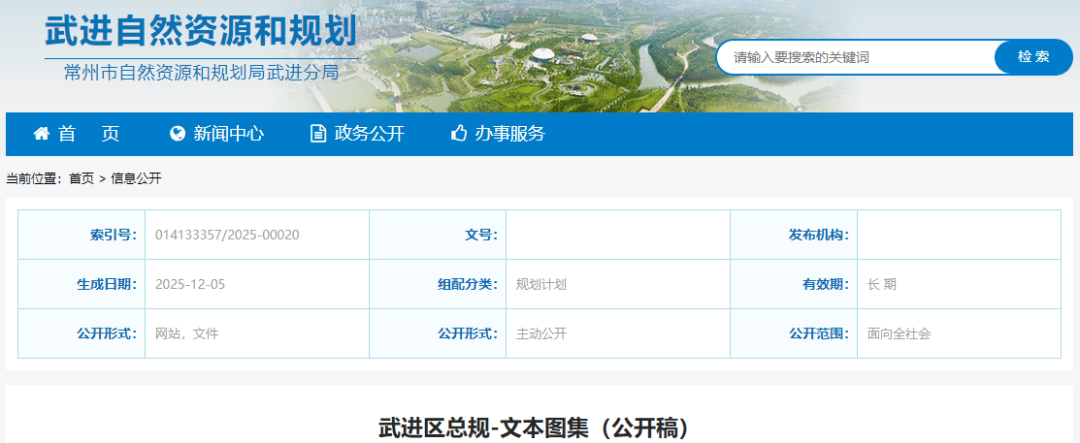1080x443 pixels.
Task: Click the globe icon beside 新闻中心
Action: tap(178, 134)
